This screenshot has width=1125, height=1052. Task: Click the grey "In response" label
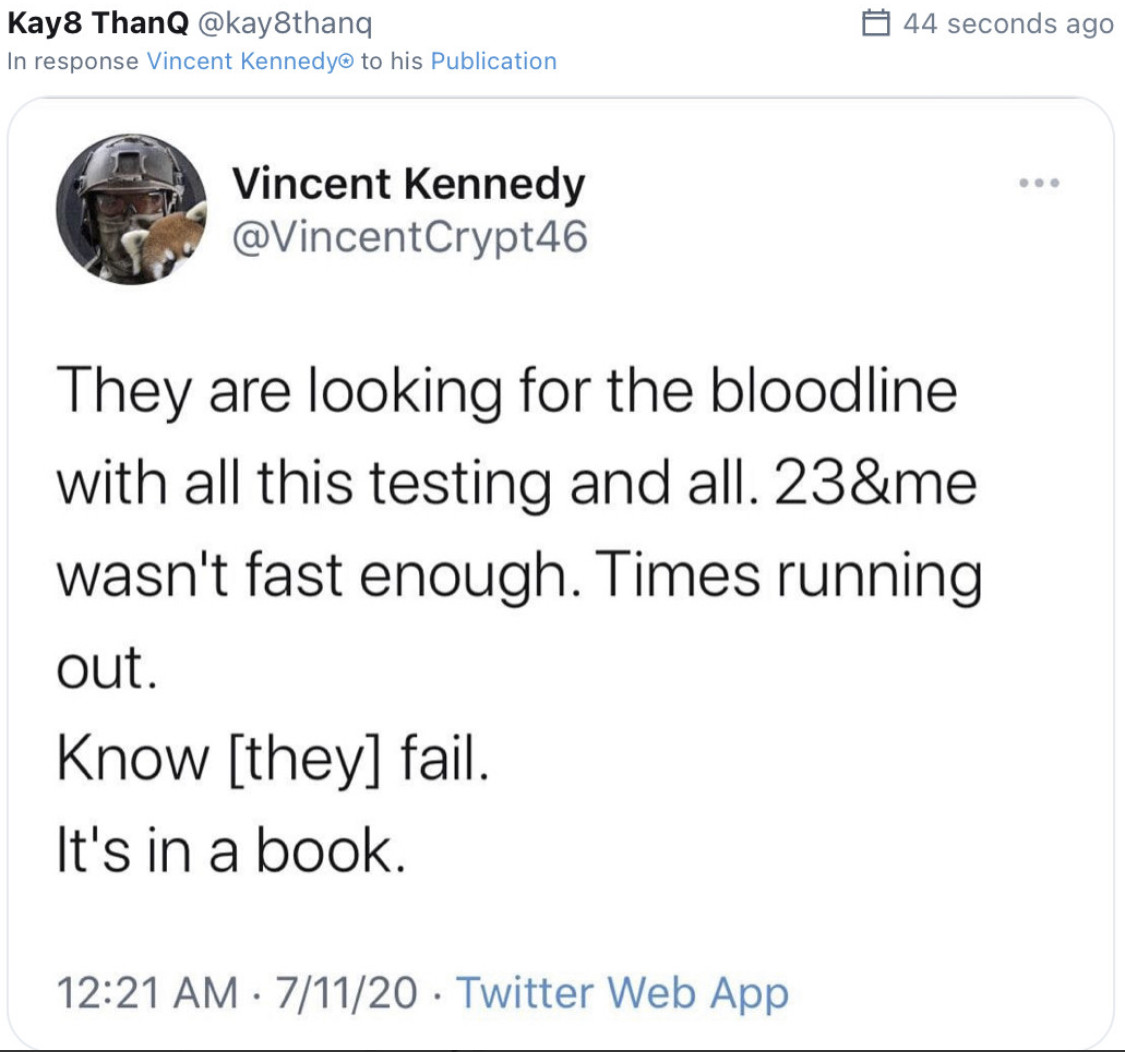[72, 61]
